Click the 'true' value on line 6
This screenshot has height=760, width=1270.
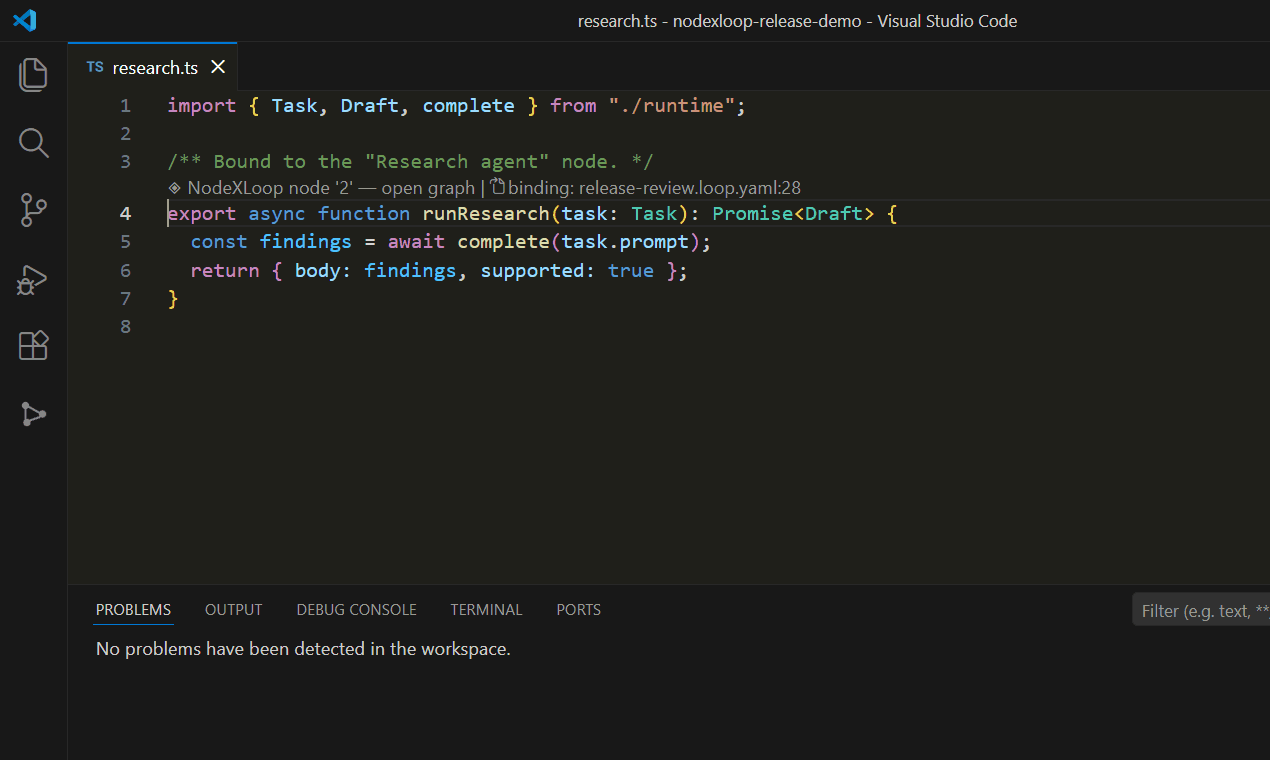631,270
